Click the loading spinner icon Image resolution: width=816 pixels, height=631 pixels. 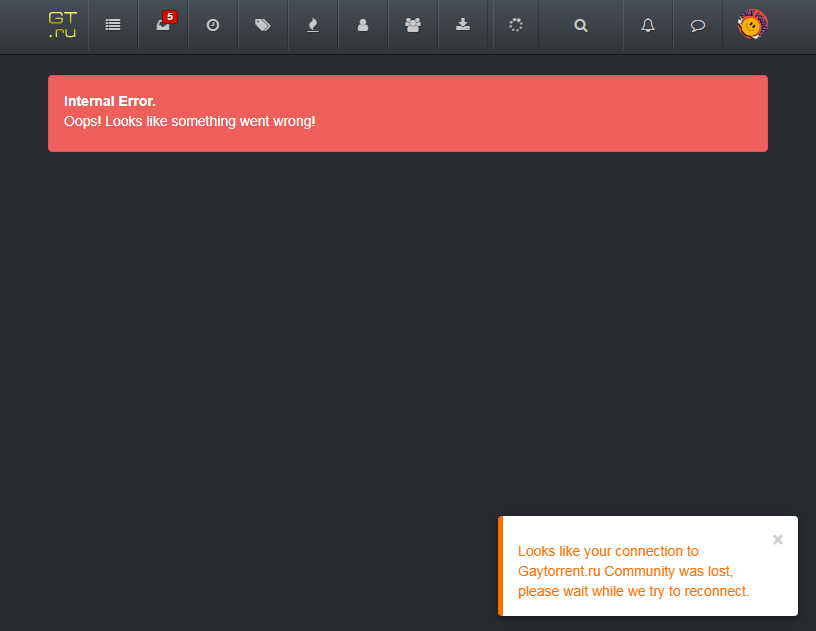point(515,25)
